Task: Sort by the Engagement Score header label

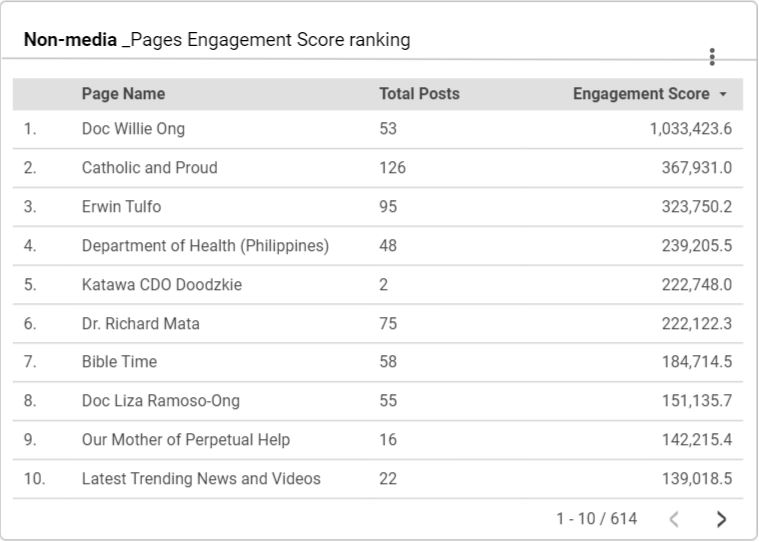Action: (641, 93)
